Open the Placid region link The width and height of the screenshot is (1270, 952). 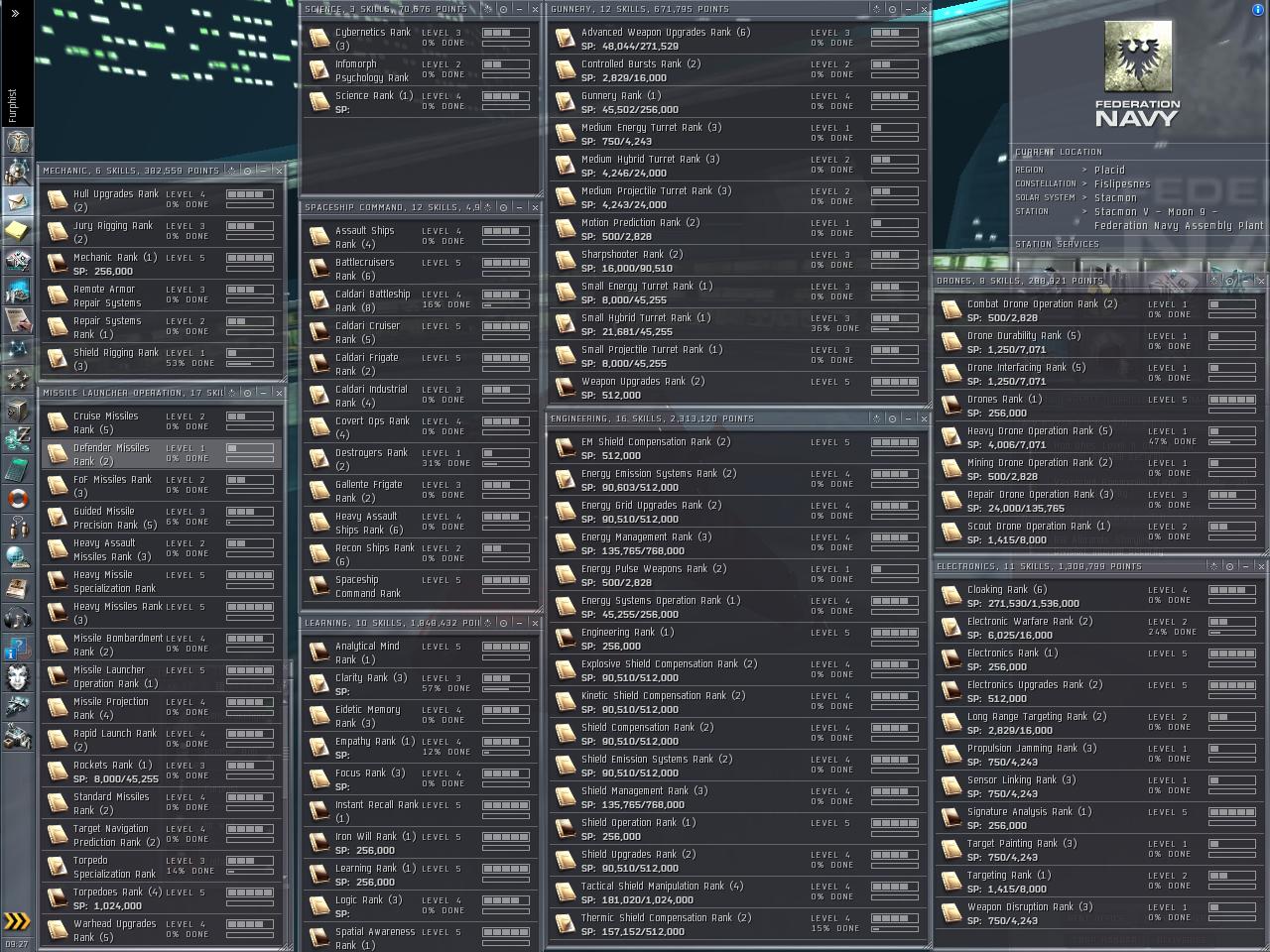click(x=1109, y=170)
